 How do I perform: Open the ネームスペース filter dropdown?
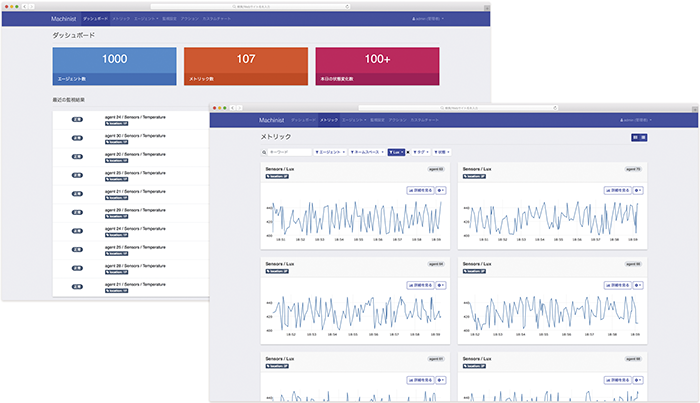[x=366, y=152]
